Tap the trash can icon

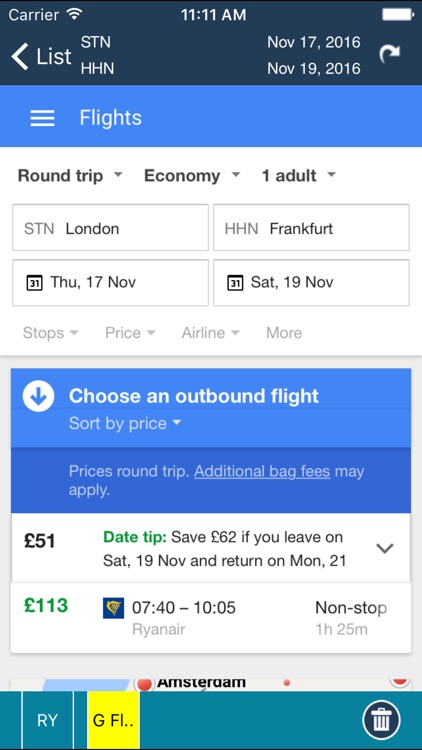tap(381, 720)
